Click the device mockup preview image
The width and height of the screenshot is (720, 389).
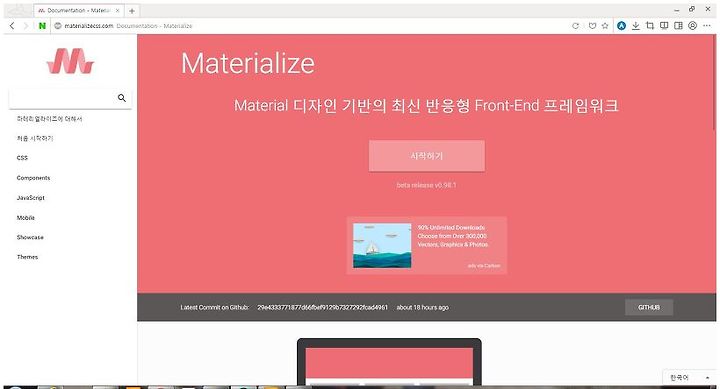click(389, 362)
